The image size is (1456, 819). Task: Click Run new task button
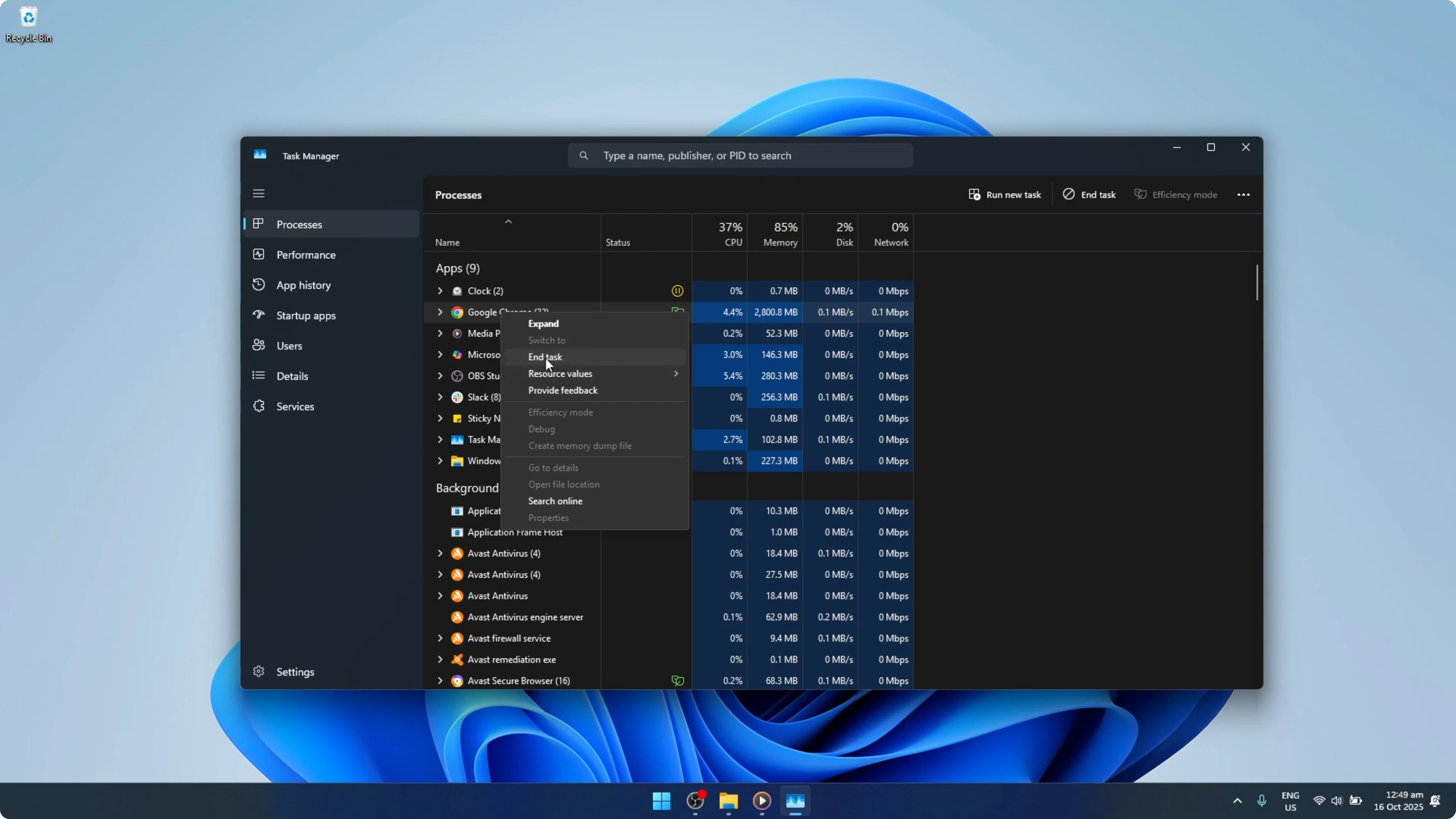click(1005, 195)
